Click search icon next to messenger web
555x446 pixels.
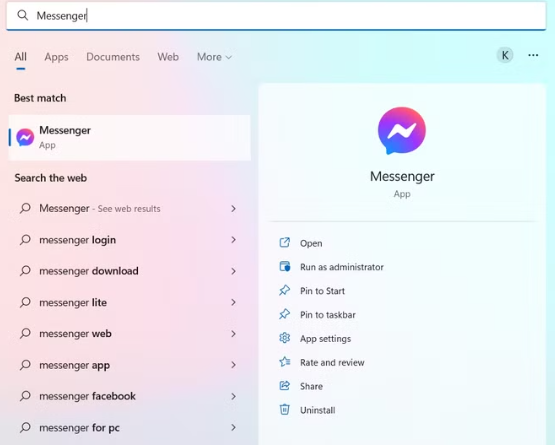click(x=25, y=333)
